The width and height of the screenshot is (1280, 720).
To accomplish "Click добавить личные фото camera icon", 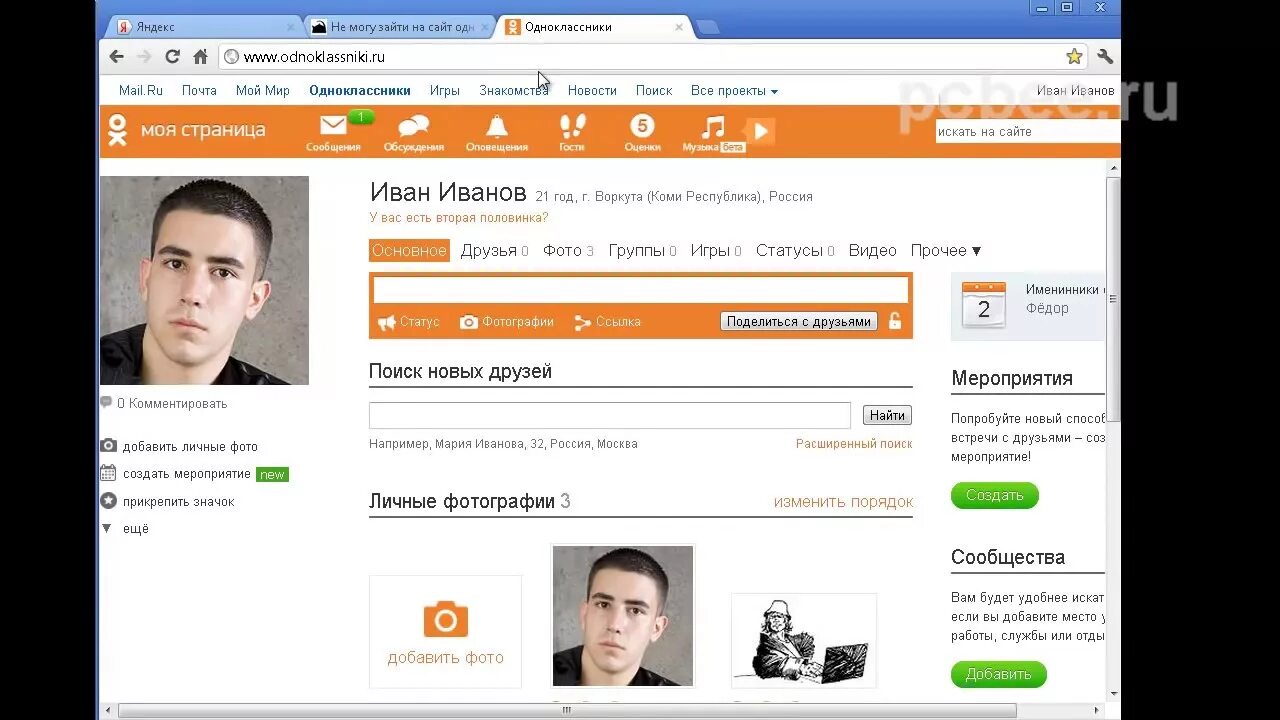I will pos(109,446).
